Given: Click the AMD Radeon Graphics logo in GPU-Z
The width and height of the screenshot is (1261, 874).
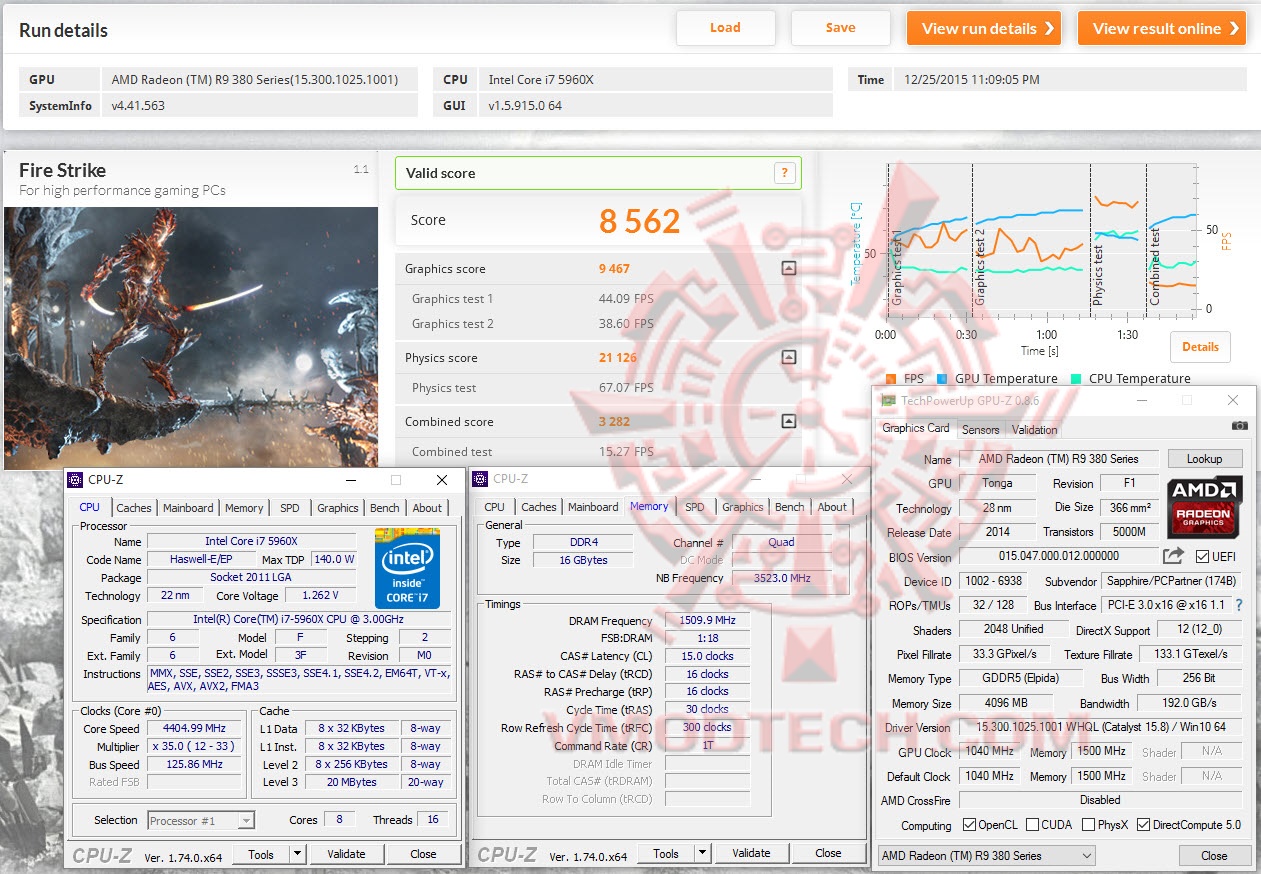Looking at the screenshot, I should click(x=1205, y=508).
